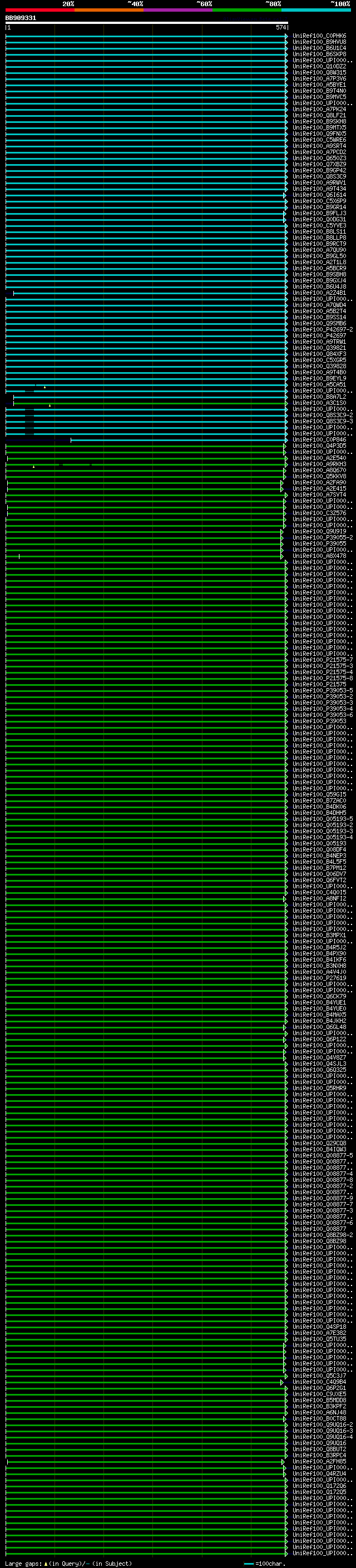The image size is (356, 1568).
Task: Select the UniRef100_B6SKP8 hit label
Action: point(319,54)
